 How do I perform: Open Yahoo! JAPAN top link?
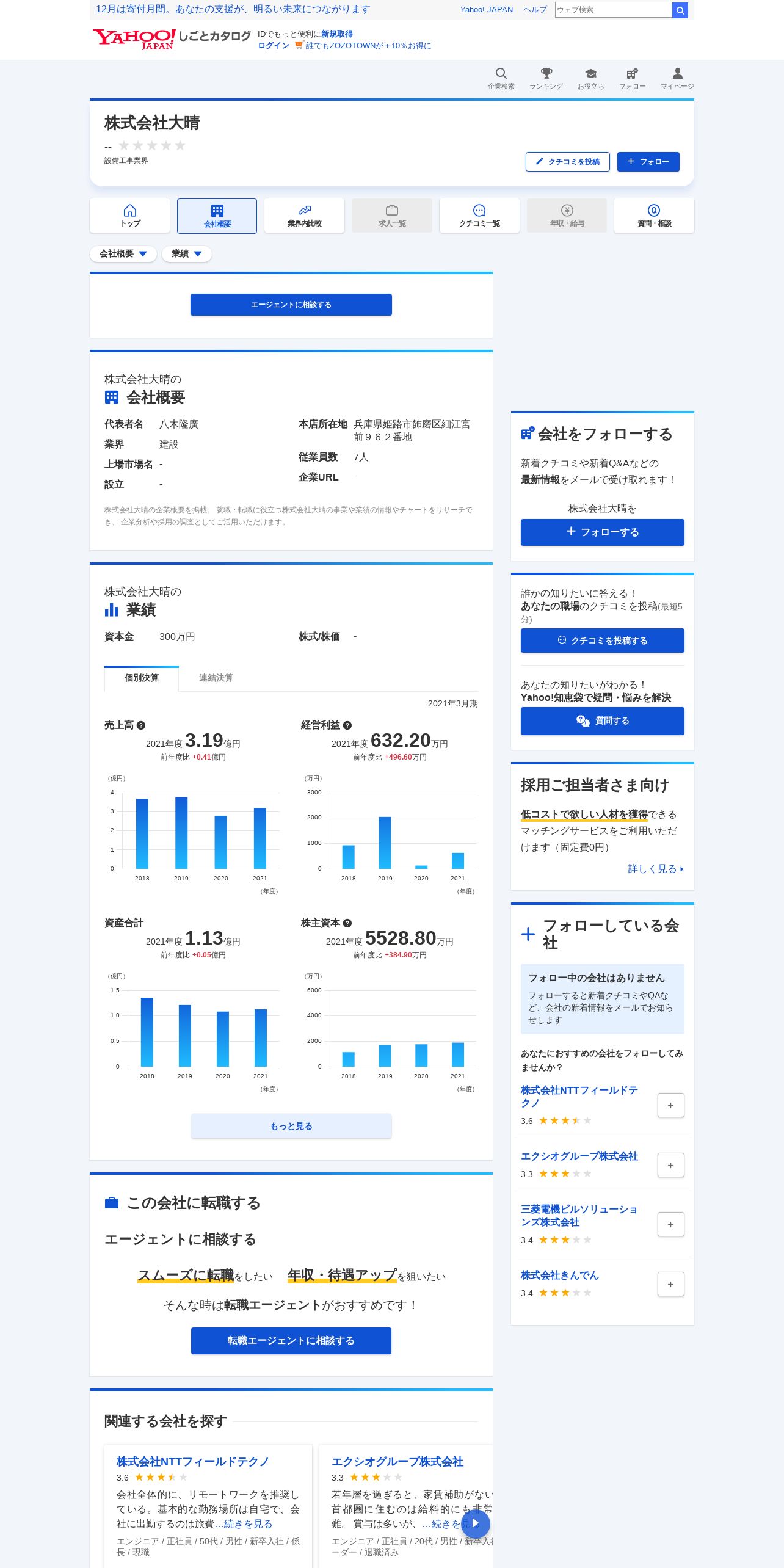[487, 10]
